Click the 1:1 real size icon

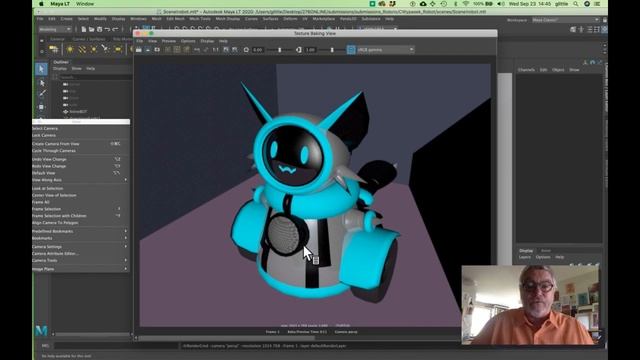click(x=216, y=50)
